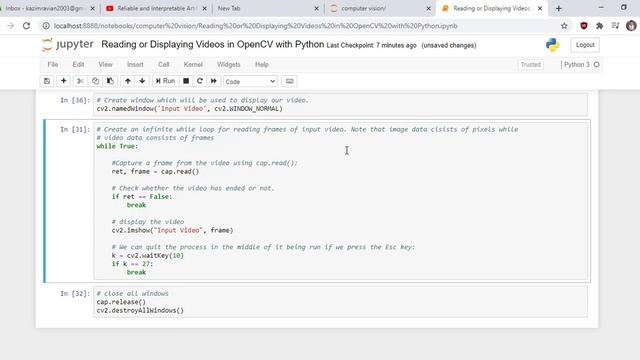Interrupt the kernel with stop icon
The height and width of the screenshot is (360, 640).
coord(186,81)
